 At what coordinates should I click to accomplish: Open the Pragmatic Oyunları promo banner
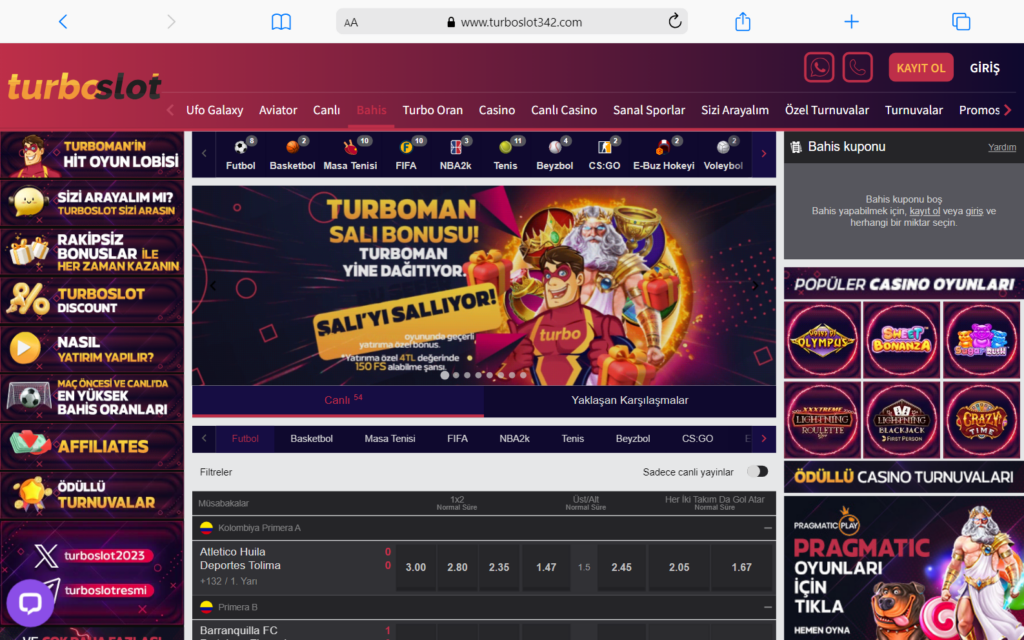pyautogui.click(x=904, y=568)
